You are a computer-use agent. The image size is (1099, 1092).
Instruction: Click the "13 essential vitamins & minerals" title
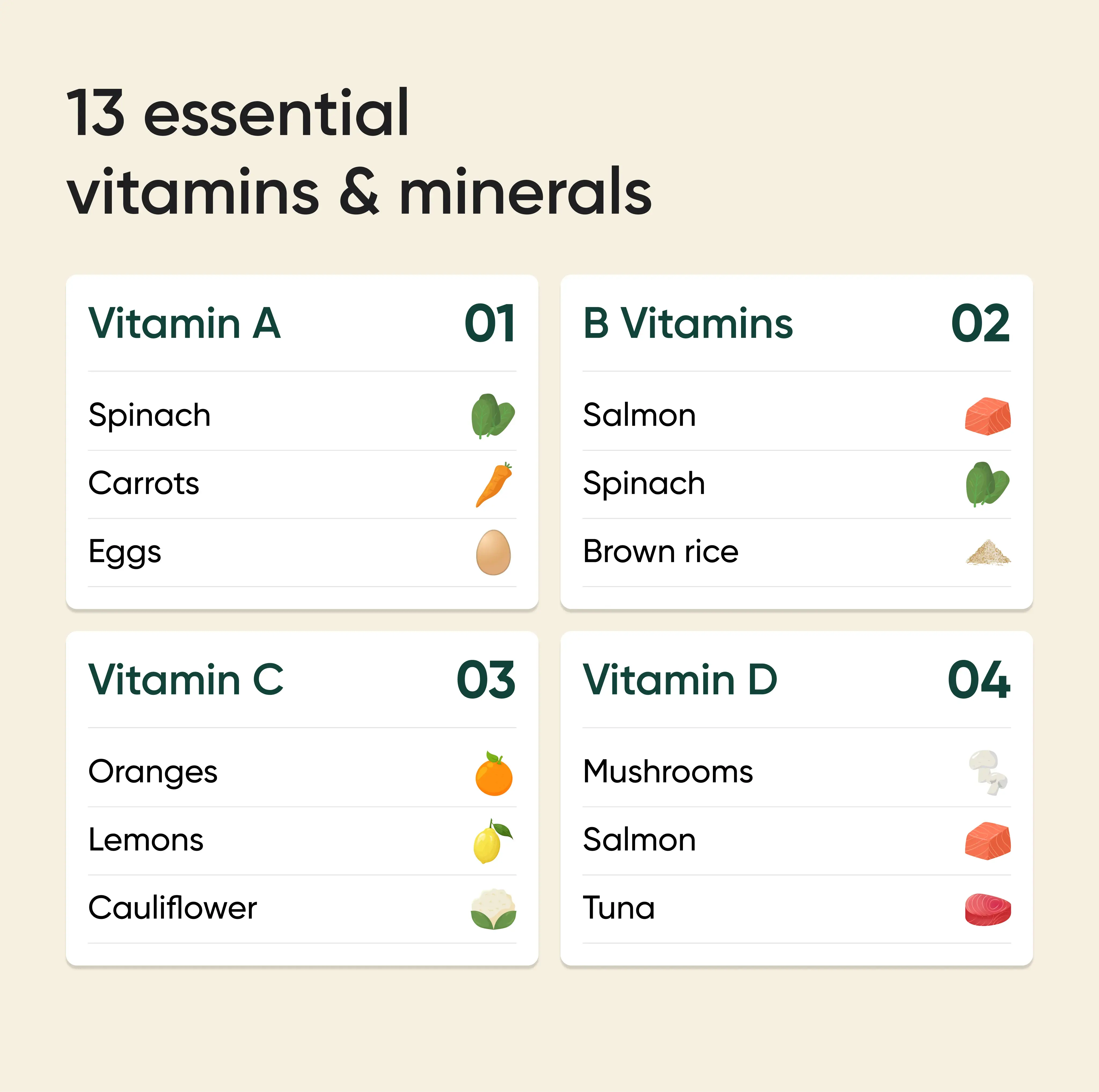coord(359,152)
